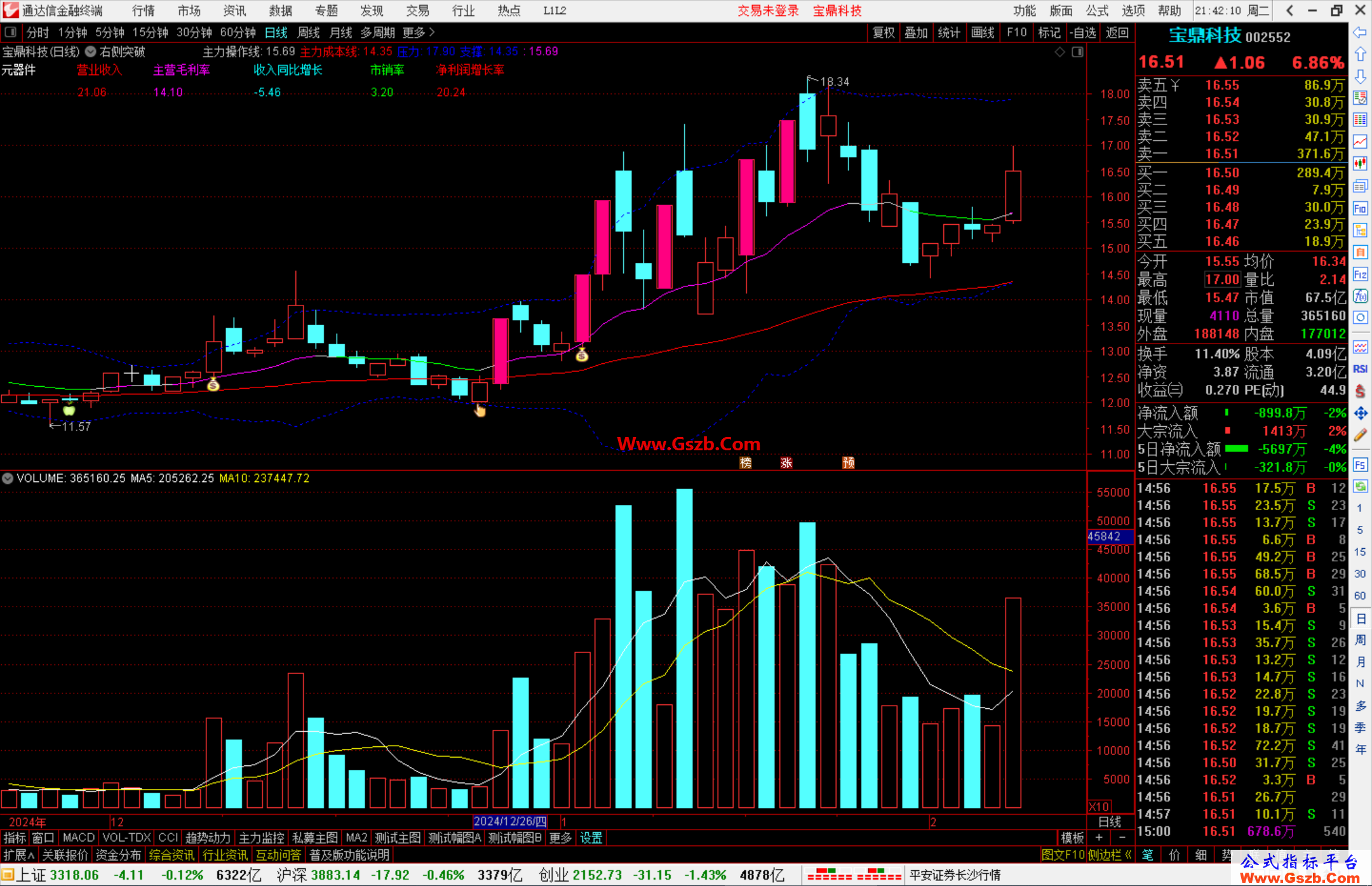Expand 扩展 panel at bottom left
Viewport: 1372px width, 886px height.
click(x=19, y=855)
